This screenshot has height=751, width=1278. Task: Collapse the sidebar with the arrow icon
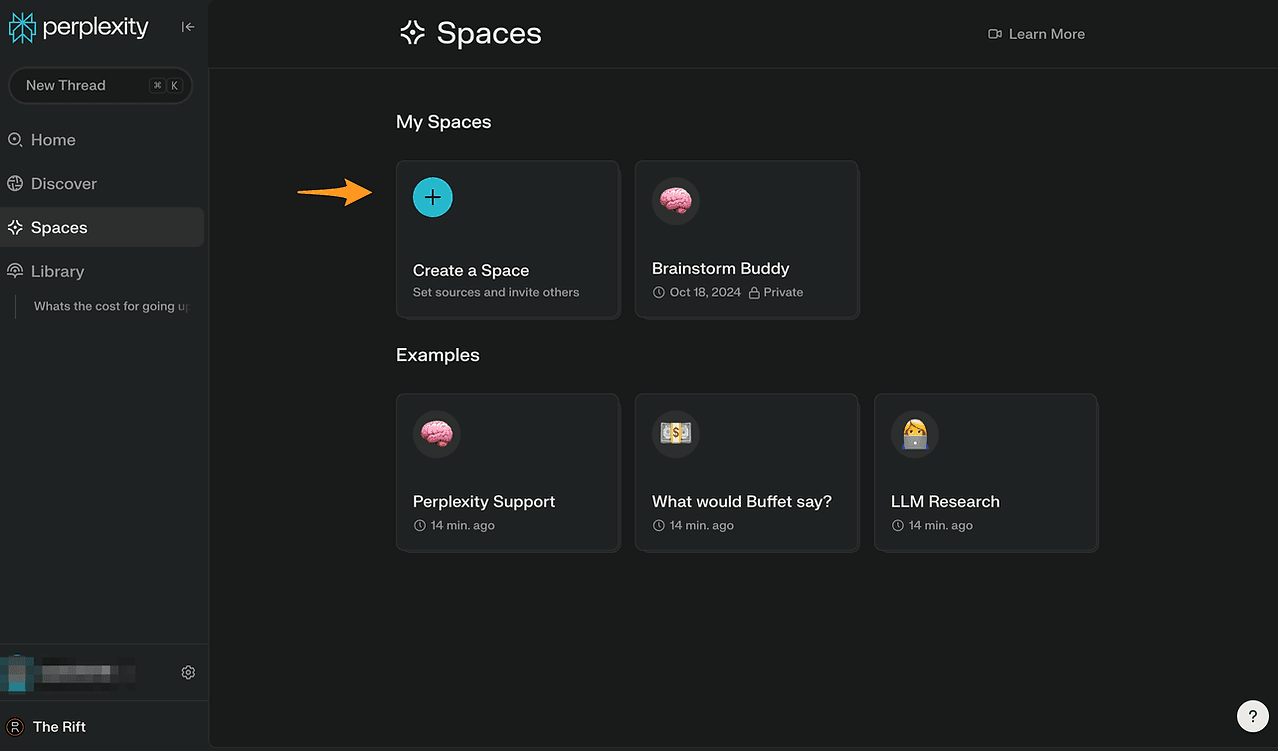pos(188,27)
